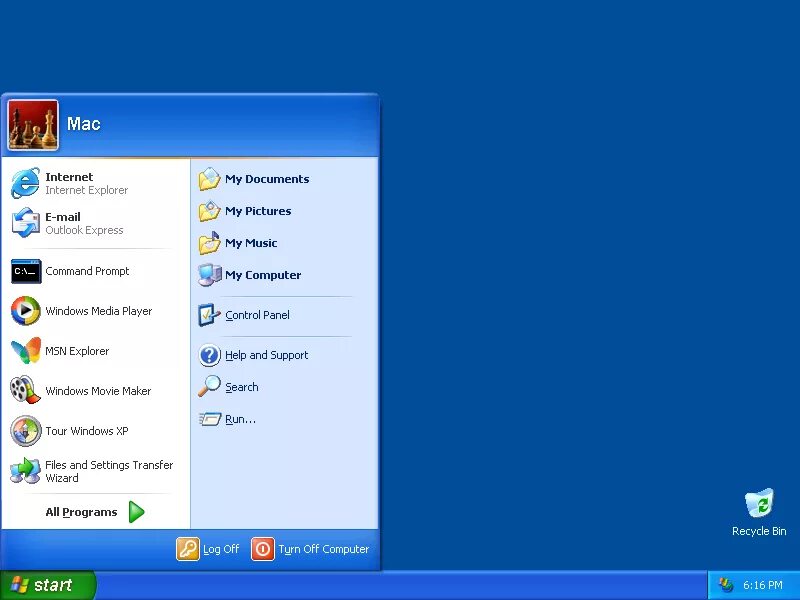Open Internet Explorer
Viewport: 800px width, 600px height.
[x=70, y=183]
